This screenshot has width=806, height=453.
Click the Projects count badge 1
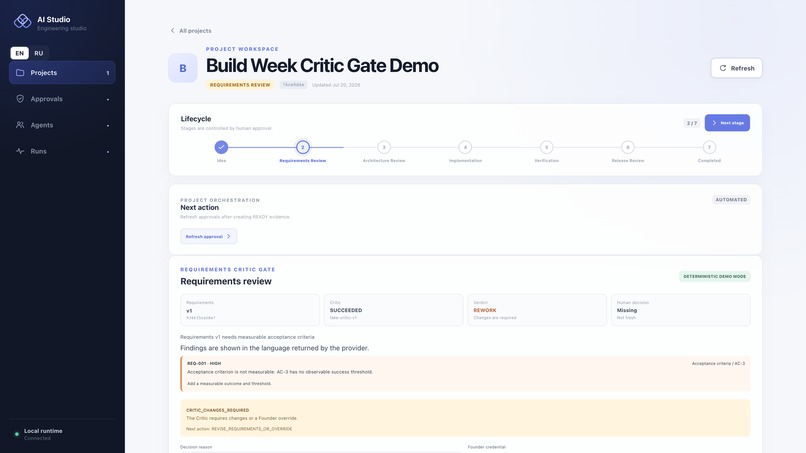tap(108, 73)
